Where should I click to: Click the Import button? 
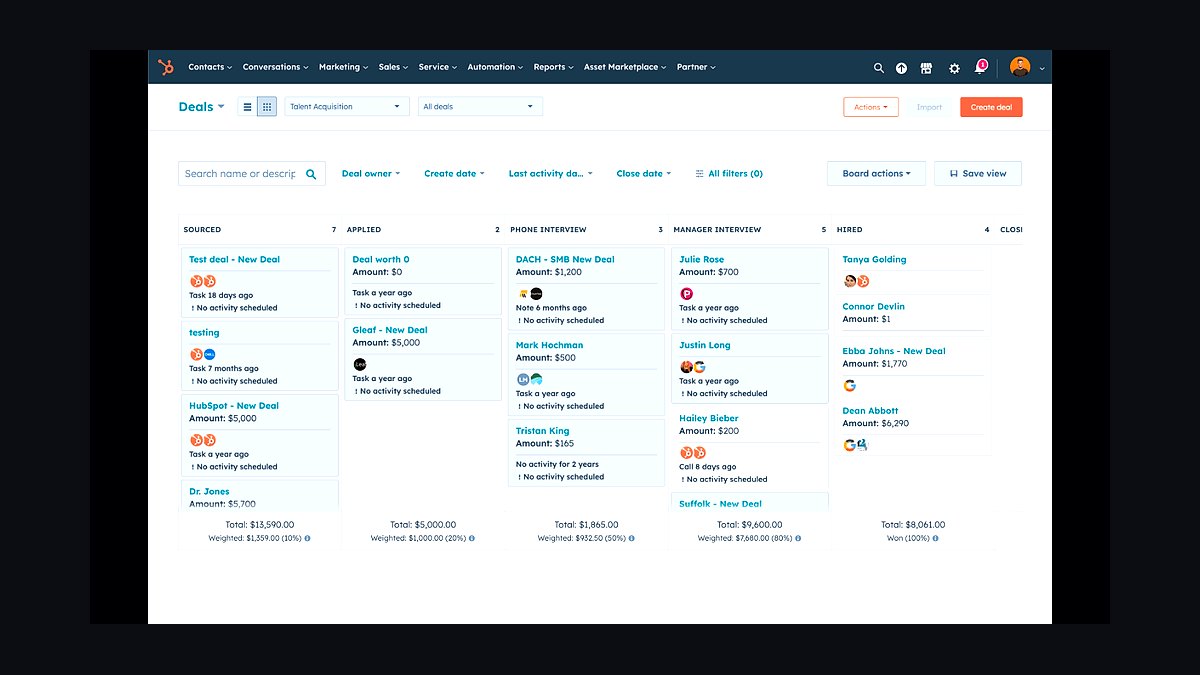tap(929, 107)
